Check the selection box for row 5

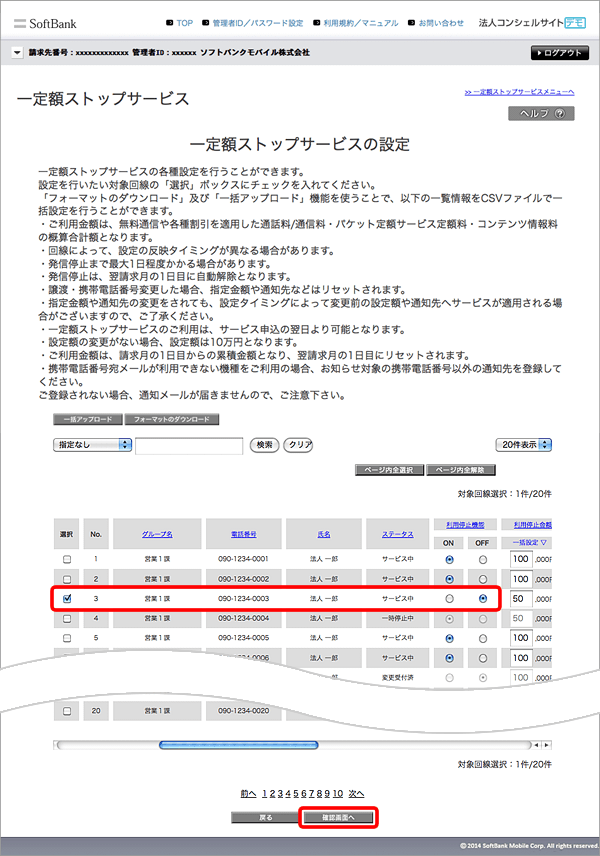[67, 638]
